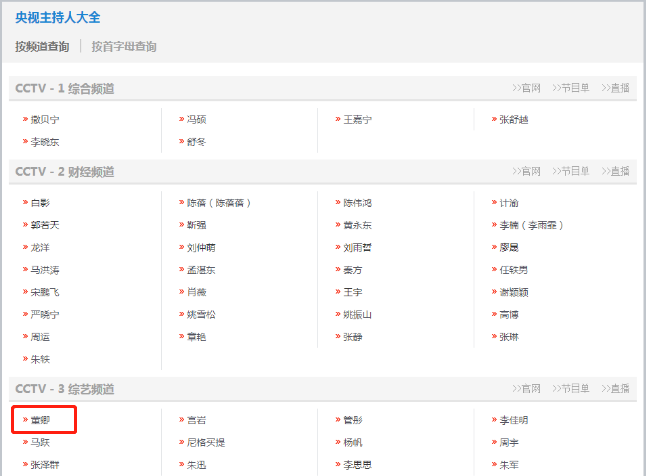Open host 张舒越's page
Viewport: 646px width, 476px height.
tap(514, 120)
